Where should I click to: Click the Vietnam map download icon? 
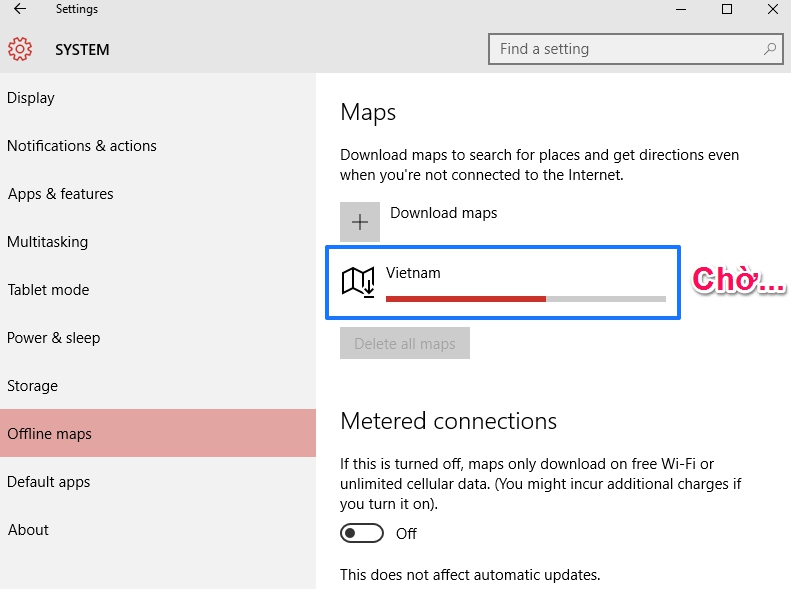click(358, 282)
